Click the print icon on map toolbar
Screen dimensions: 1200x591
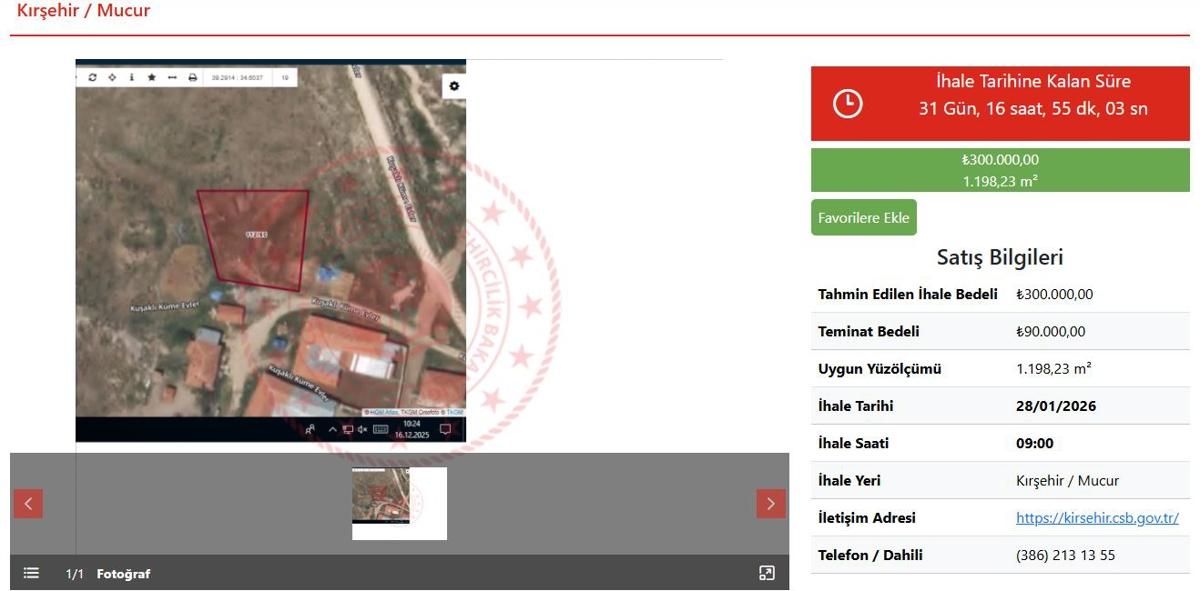coord(193,77)
